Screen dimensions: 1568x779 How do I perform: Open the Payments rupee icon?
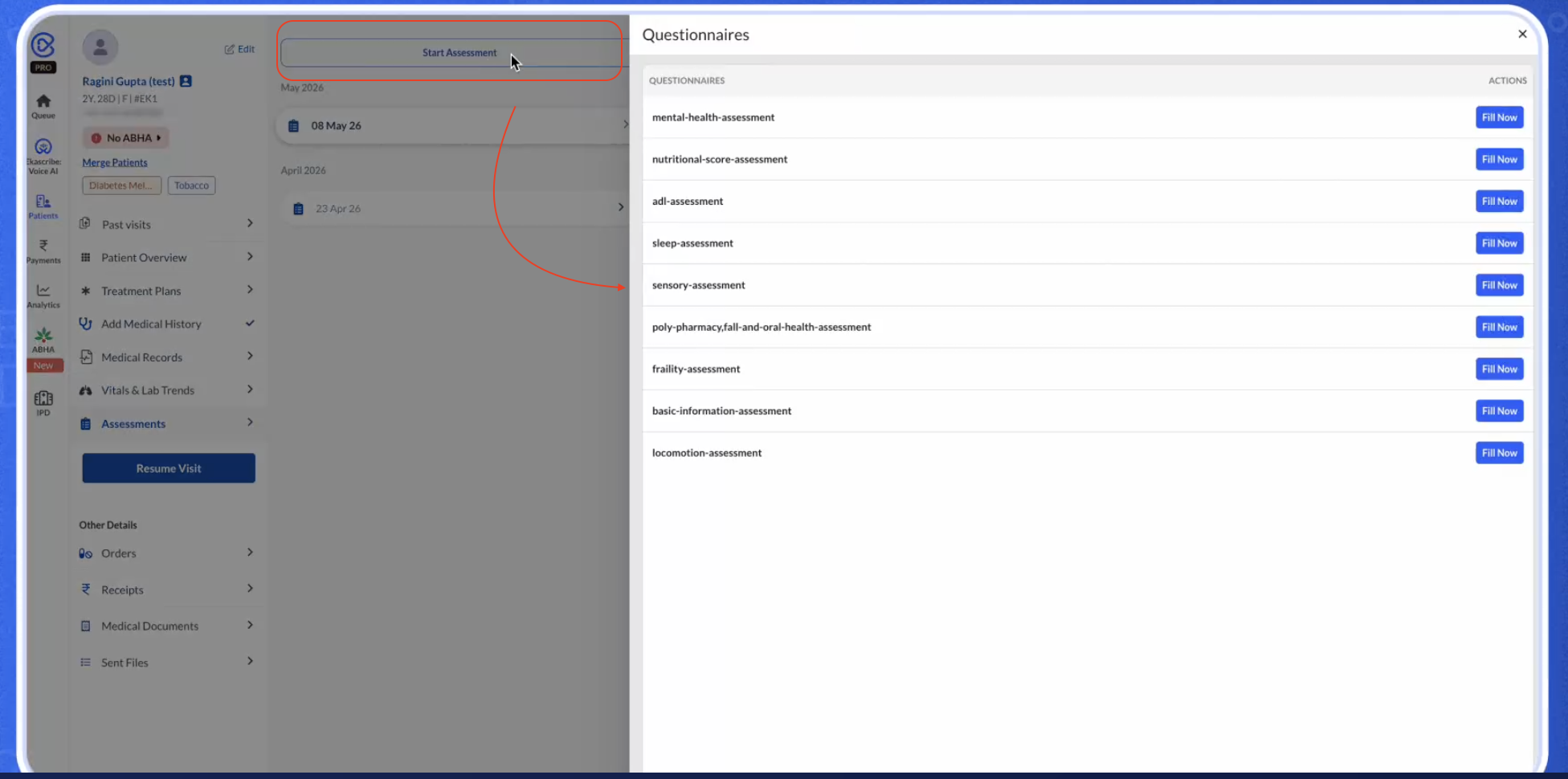pyautogui.click(x=43, y=246)
